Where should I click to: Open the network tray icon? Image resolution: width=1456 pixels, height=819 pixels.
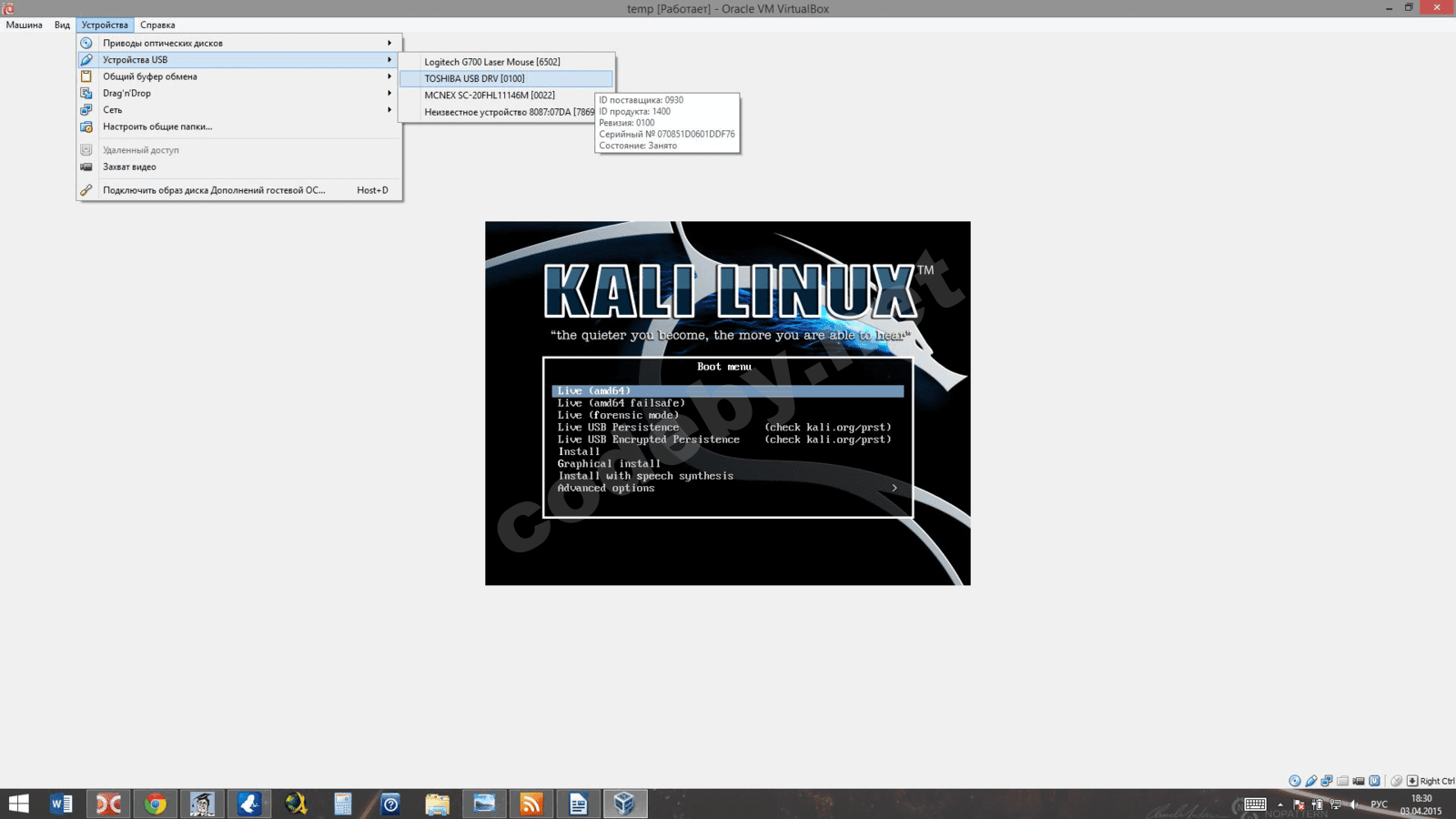(1335, 804)
